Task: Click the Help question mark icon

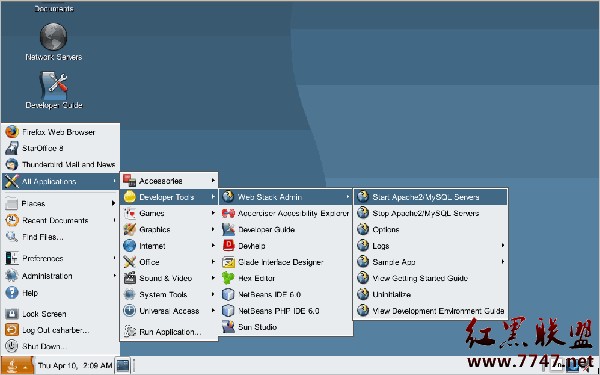Action: tap(11, 293)
